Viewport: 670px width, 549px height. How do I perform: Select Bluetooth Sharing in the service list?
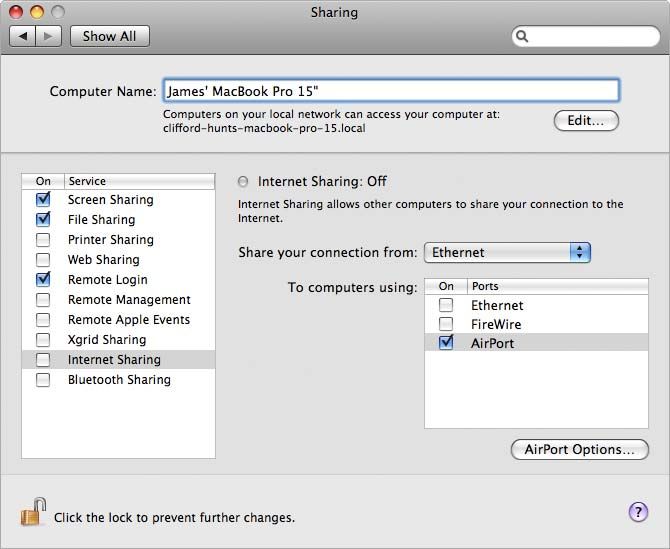coord(119,380)
